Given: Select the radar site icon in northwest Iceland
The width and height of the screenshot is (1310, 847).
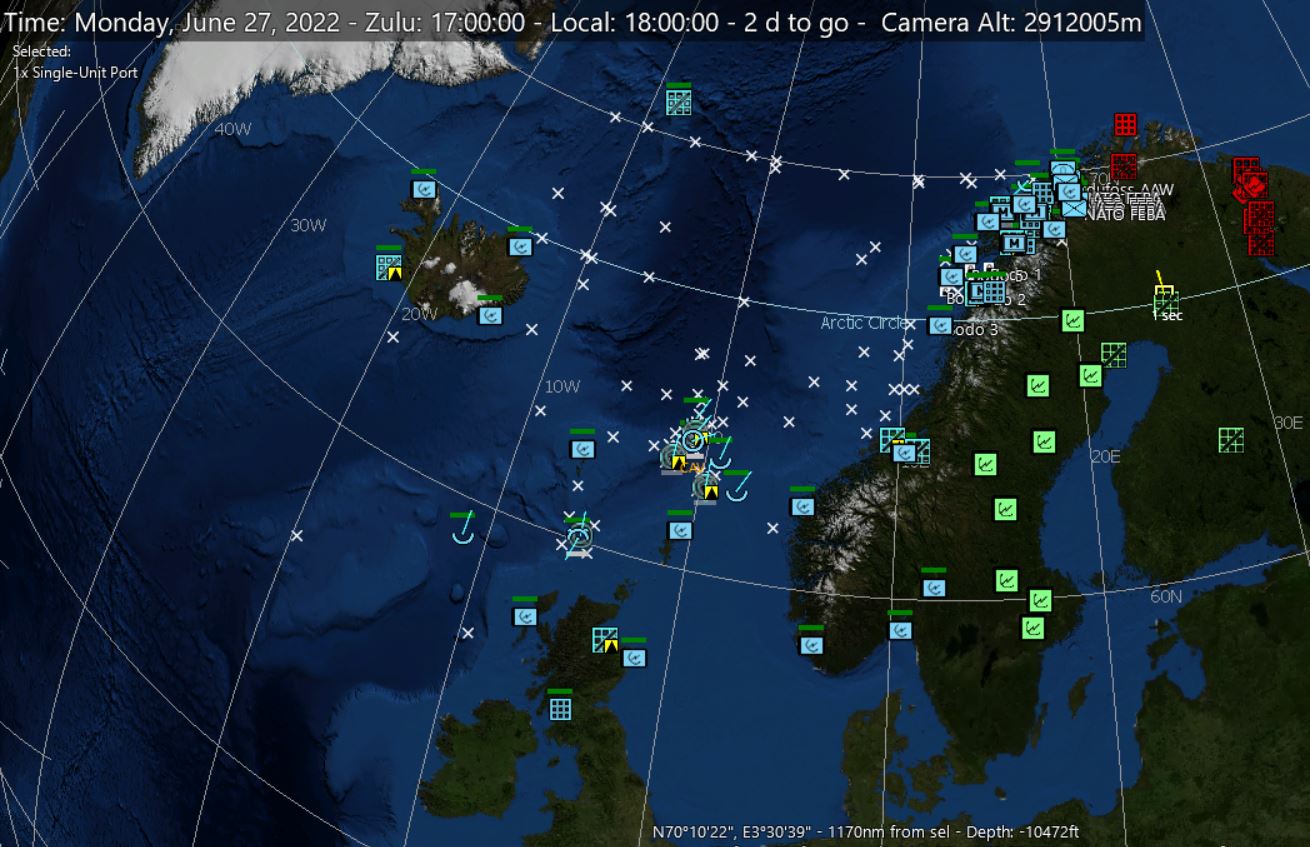Looking at the screenshot, I should (x=424, y=188).
